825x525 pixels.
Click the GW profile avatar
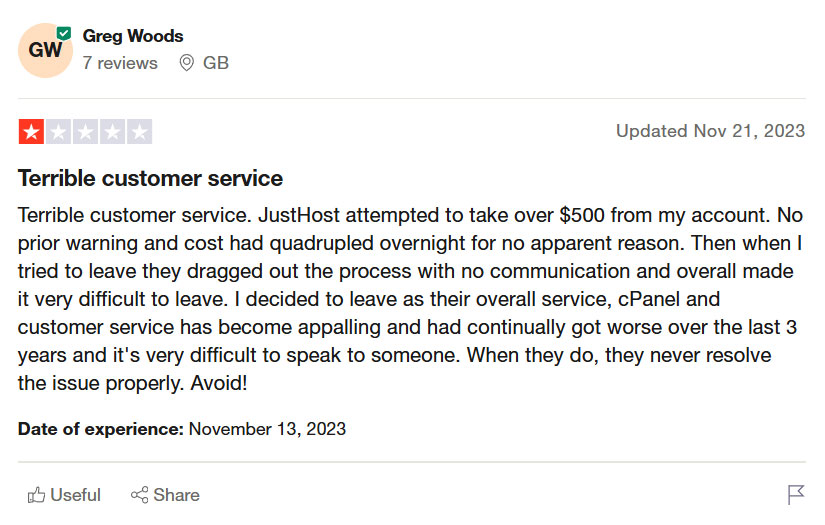pyautogui.click(x=45, y=51)
